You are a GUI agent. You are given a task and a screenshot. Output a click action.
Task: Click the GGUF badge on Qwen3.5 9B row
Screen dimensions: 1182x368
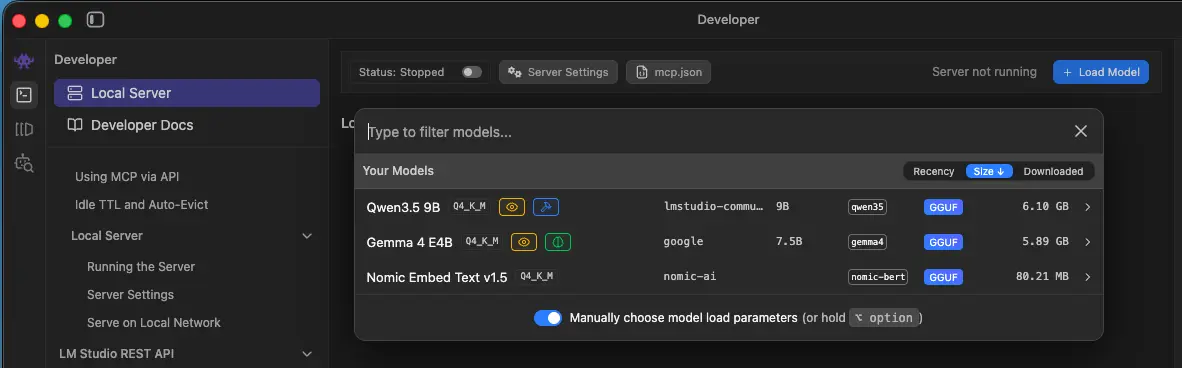[943, 207]
